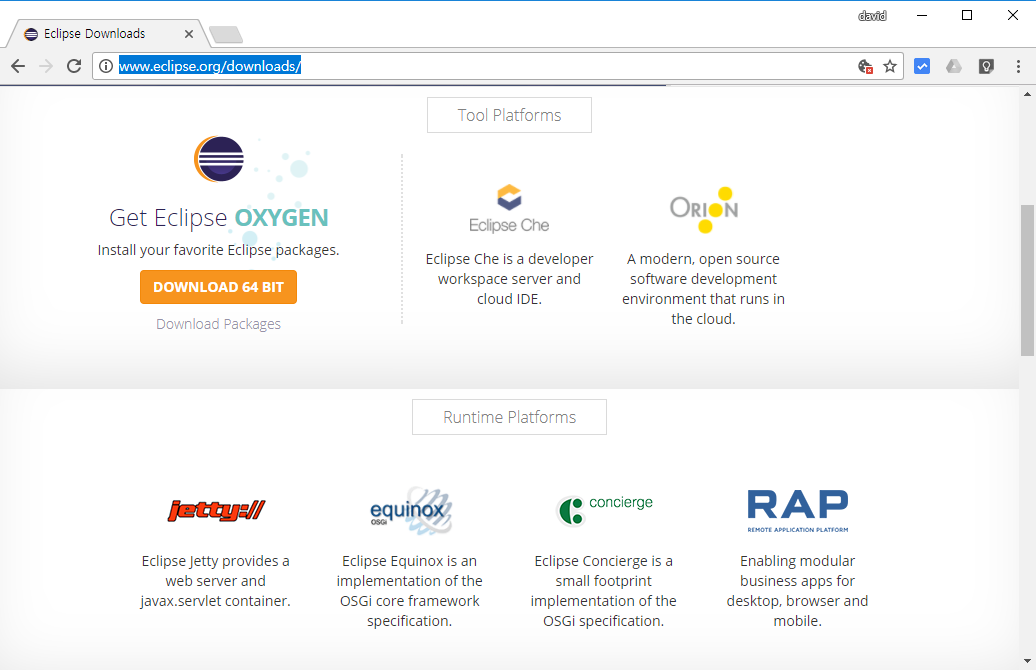Click the Eclipse logo above Get Eclipse Oxygen
Screen dimensions: 1036x670
[219, 159]
